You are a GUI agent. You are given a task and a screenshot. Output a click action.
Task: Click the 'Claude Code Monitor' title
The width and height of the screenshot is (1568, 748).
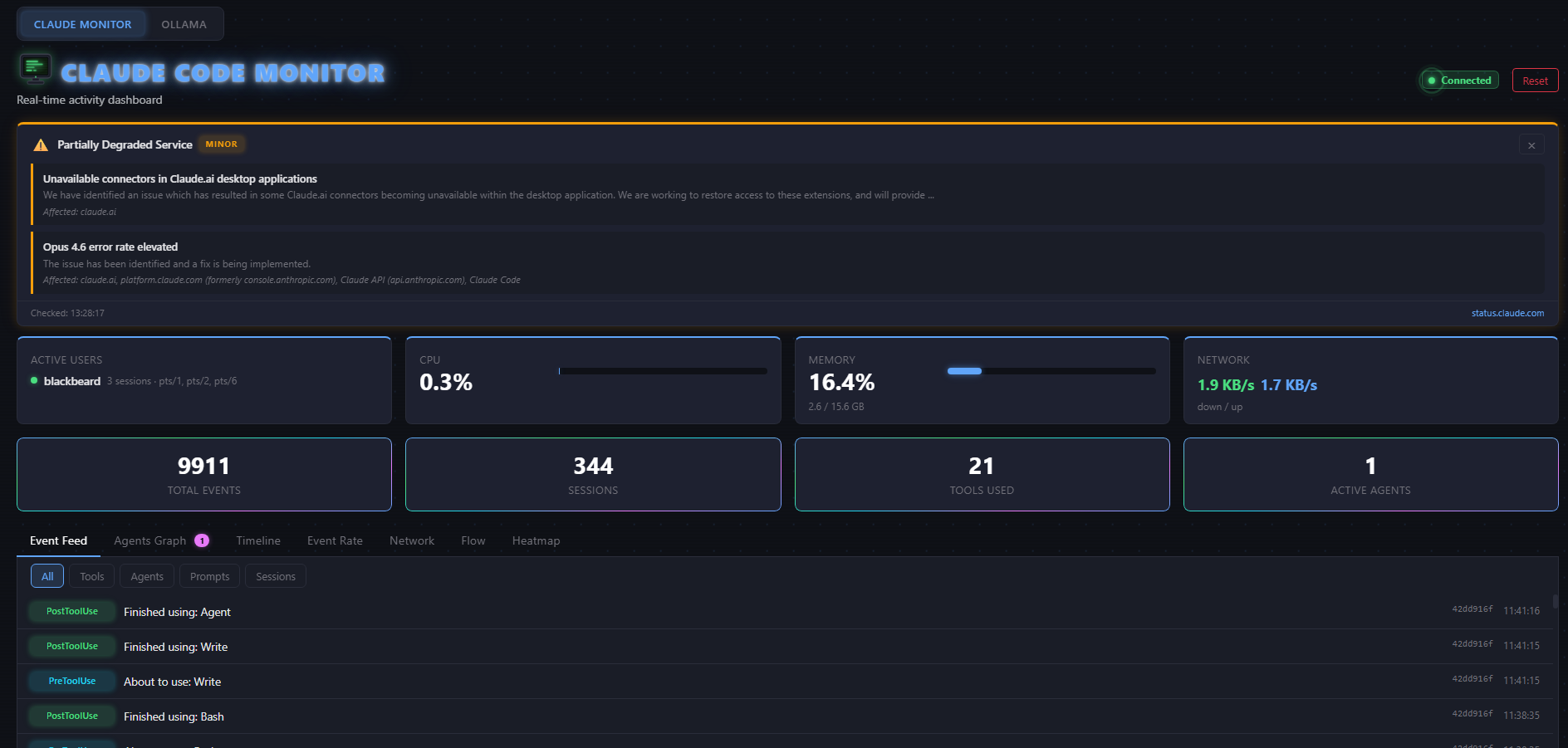pyautogui.click(x=223, y=73)
